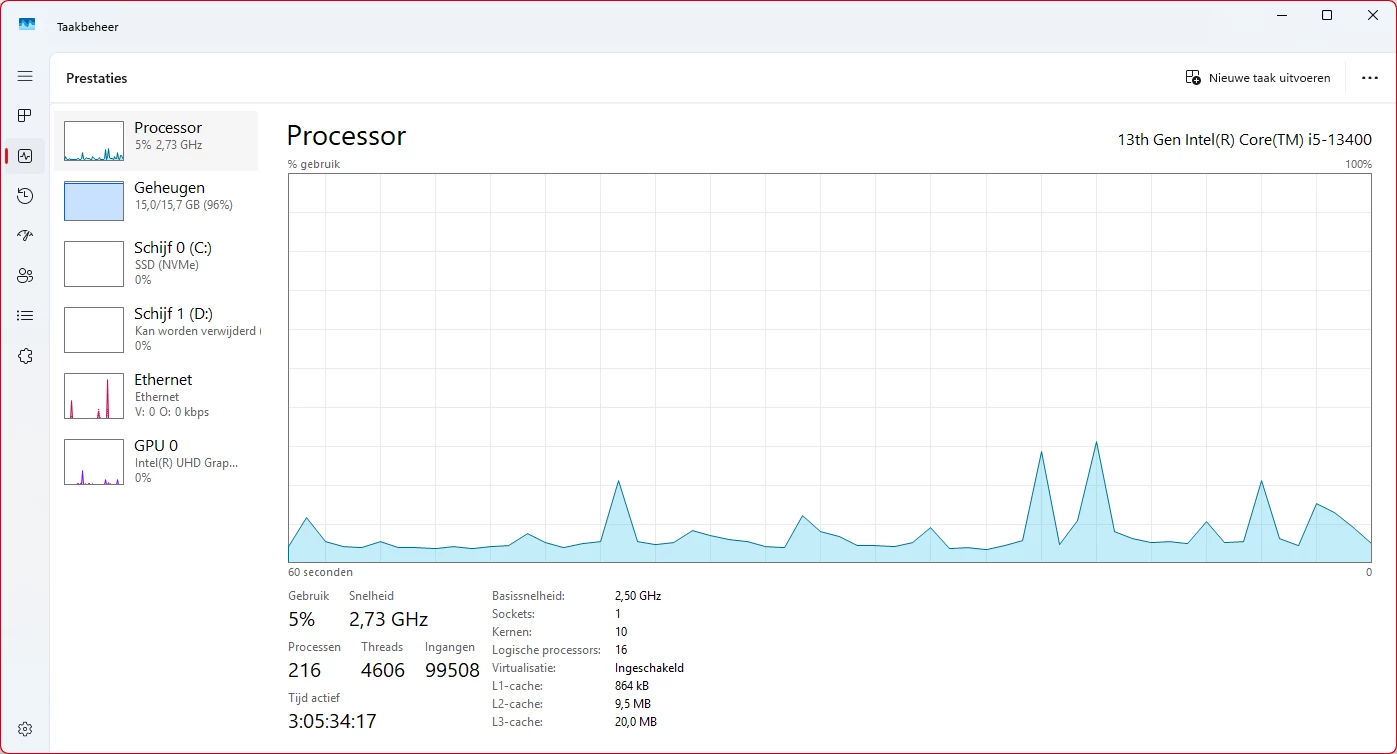Viewport: 1397px width, 754px height.
Task: Click the '% gebruik' axis label
Action: pos(314,164)
